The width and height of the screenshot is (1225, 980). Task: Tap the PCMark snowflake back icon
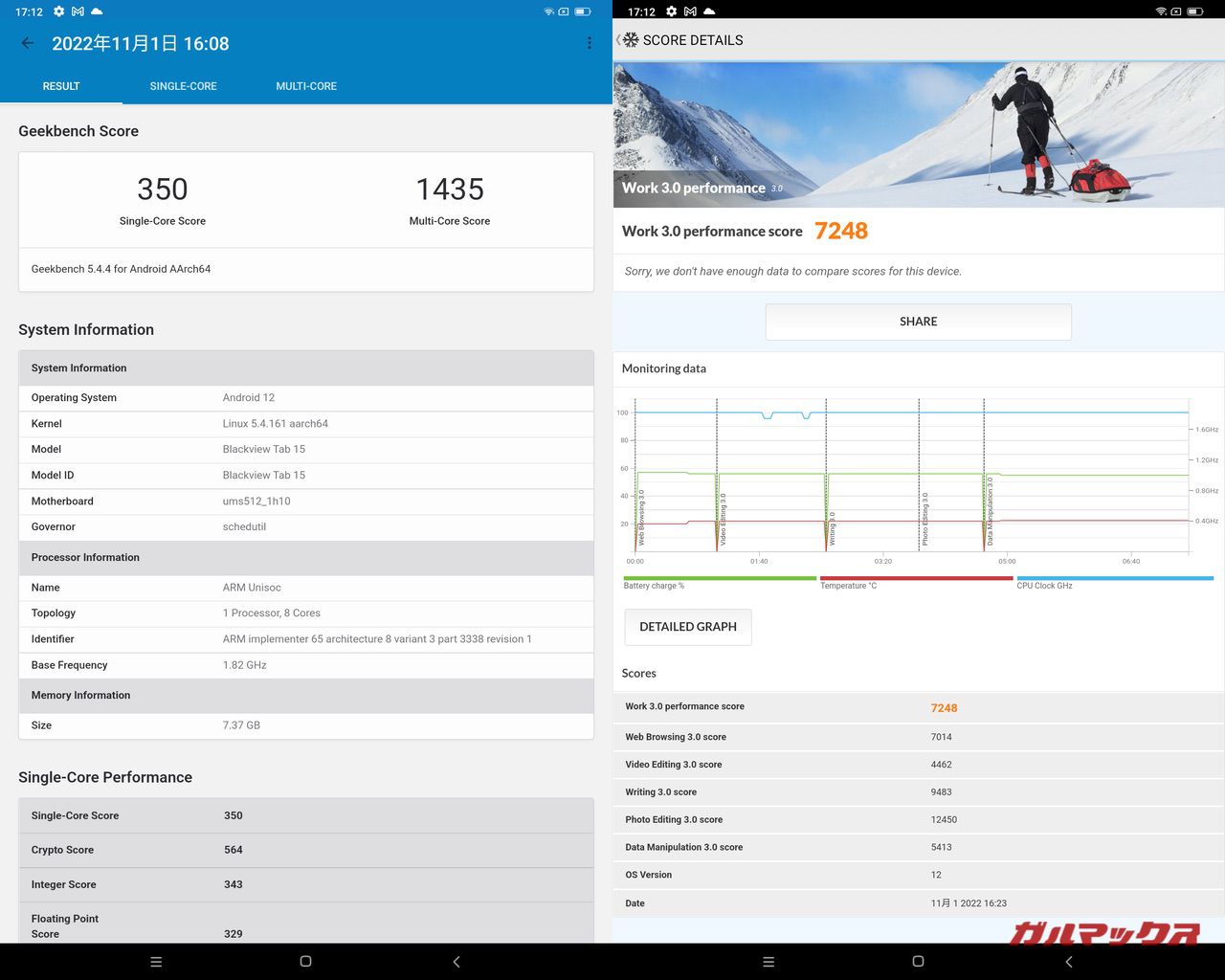coord(630,40)
